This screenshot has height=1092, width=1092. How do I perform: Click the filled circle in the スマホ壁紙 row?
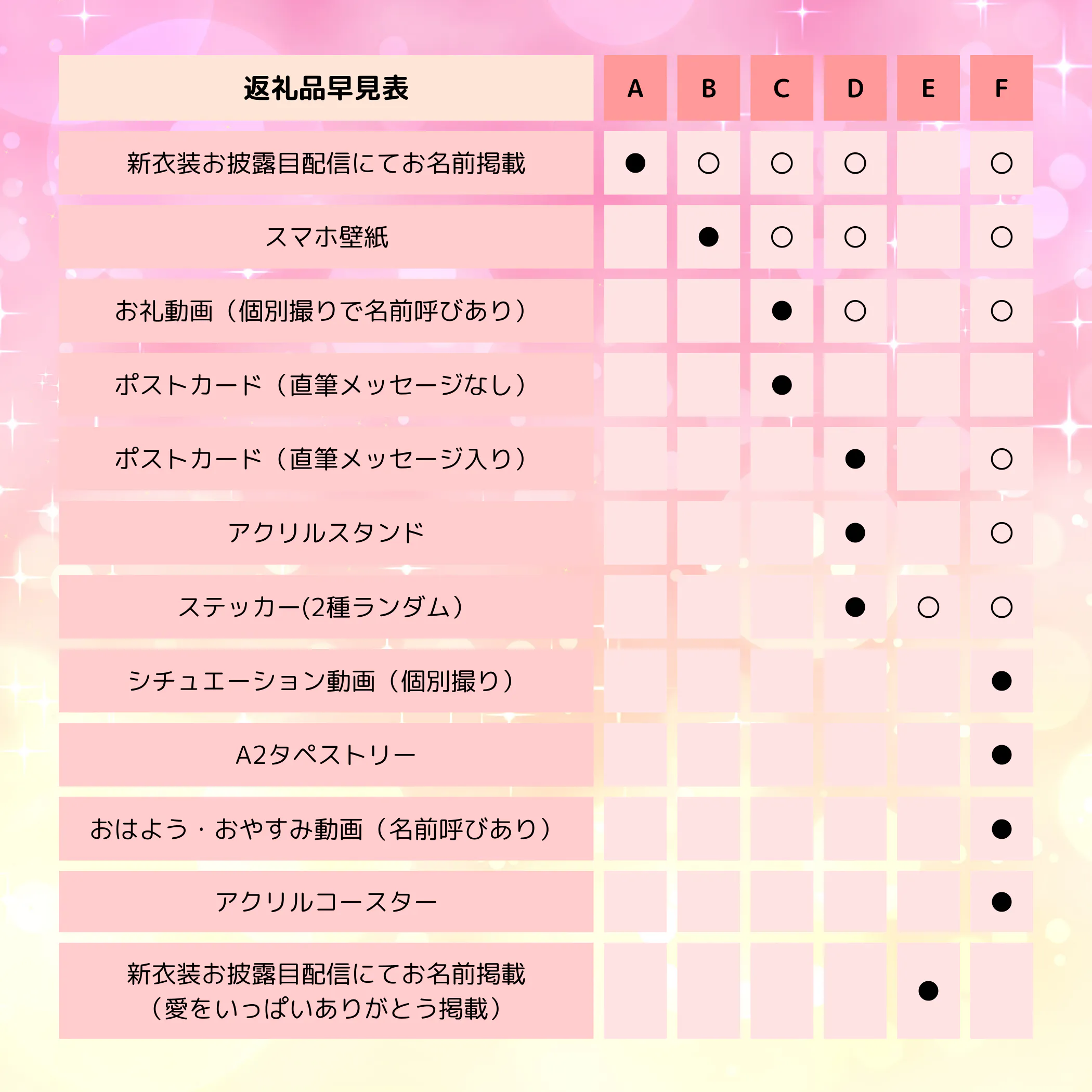[708, 237]
